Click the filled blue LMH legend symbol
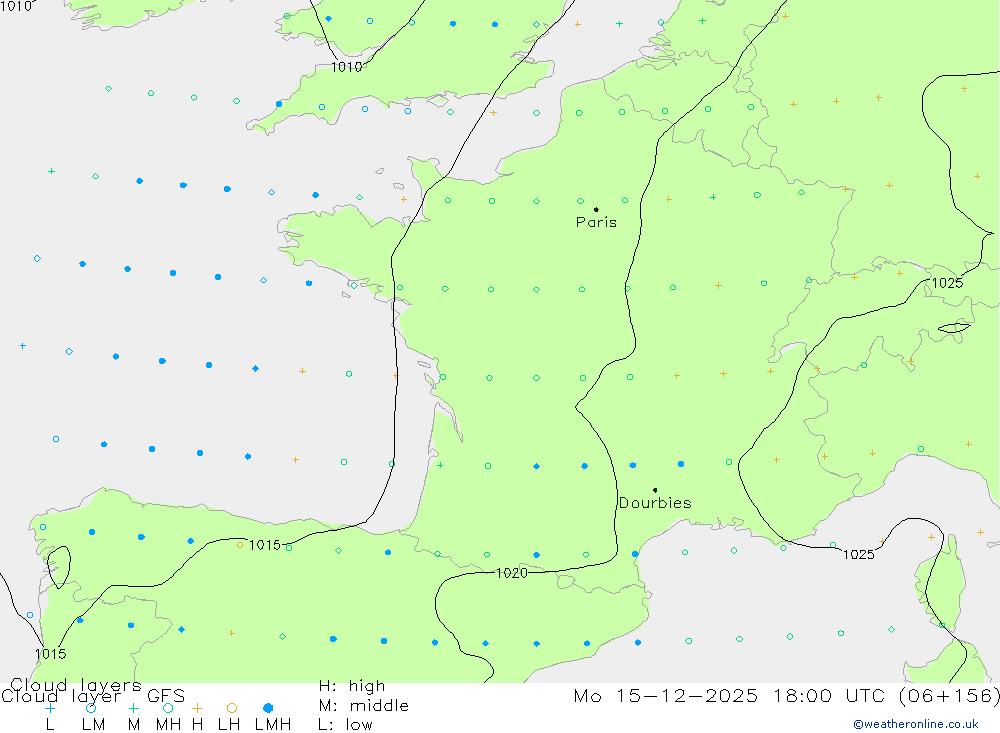 click(x=268, y=708)
